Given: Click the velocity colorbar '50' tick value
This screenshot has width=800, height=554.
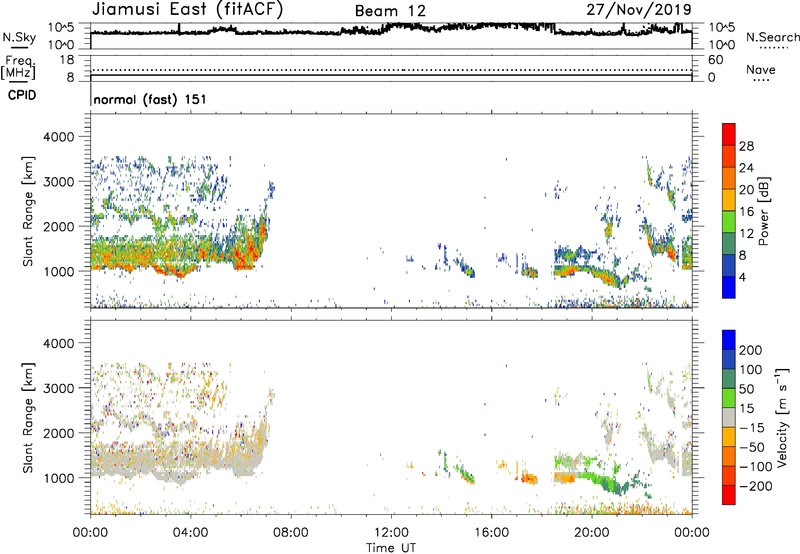Looking at the screenshot, I should point(746,389).
